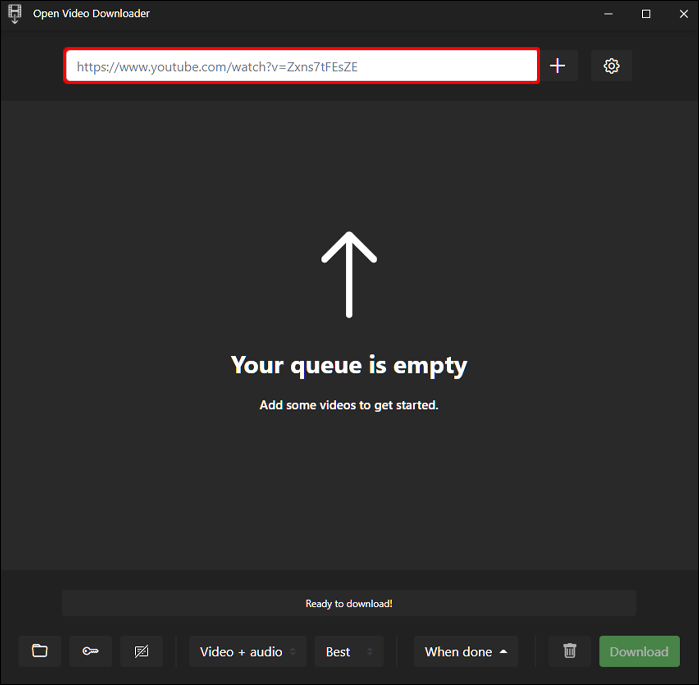Click the Your queue is empty heading
Viewport: 699px width, 685px height.
click(349, 365)
